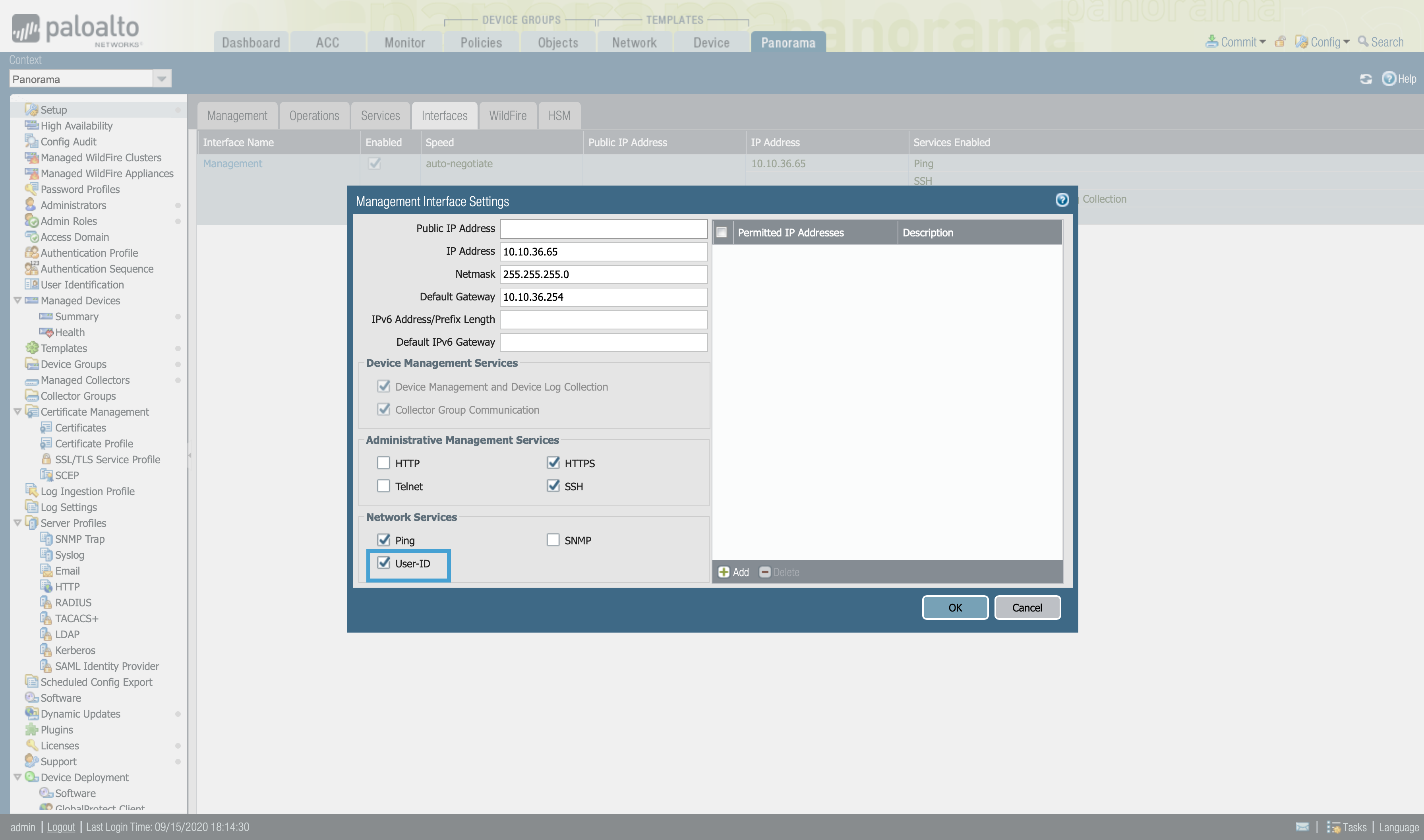Collapse the Server Profiles tree node

[17, 523]
